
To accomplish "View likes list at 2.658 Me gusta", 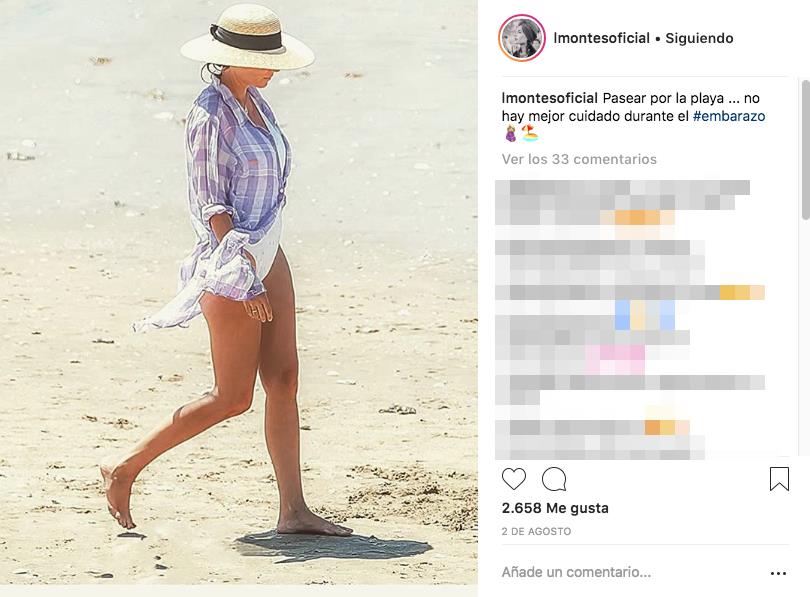I will (x=555, y=508).
